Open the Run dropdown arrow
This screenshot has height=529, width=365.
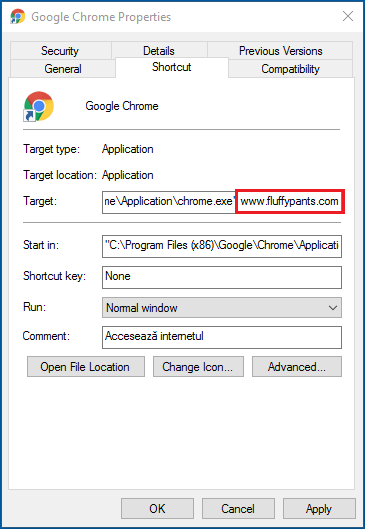(333, 308)
